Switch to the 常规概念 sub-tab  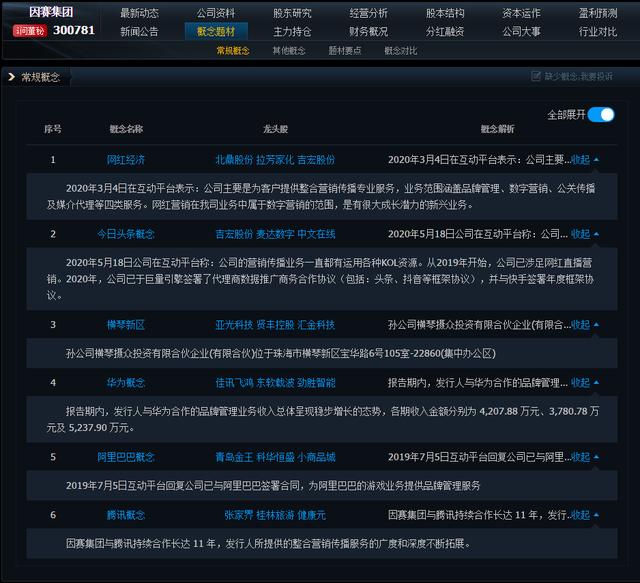[x=233, y=51]
